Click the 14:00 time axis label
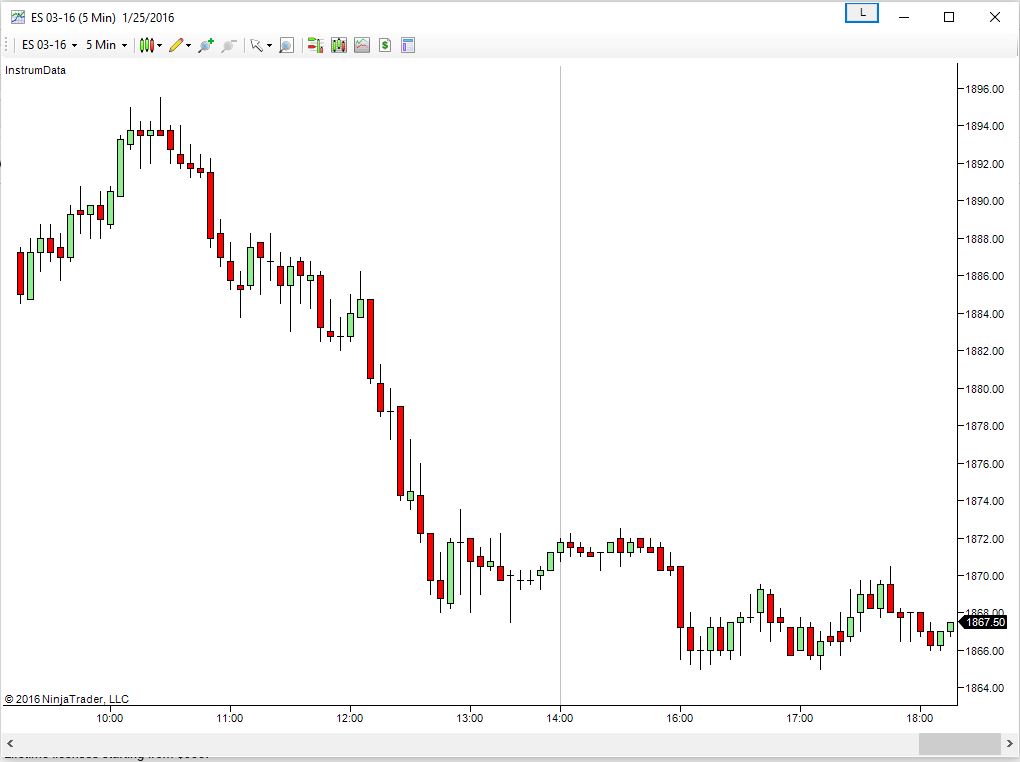This screenshot has height=762, width=1020. click(x=560, y=718)
